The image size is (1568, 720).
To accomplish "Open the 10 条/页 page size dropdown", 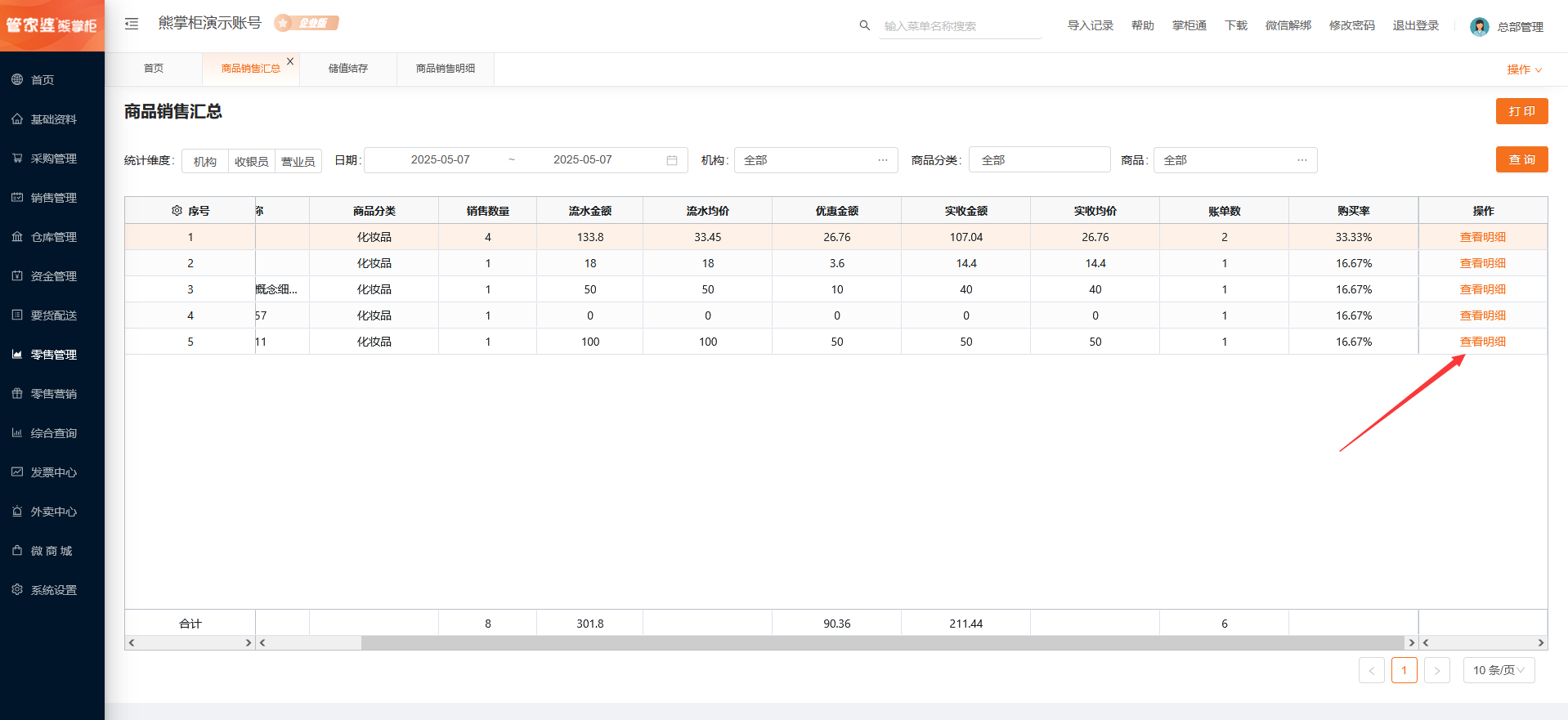I will click(x=1499, y=670).
